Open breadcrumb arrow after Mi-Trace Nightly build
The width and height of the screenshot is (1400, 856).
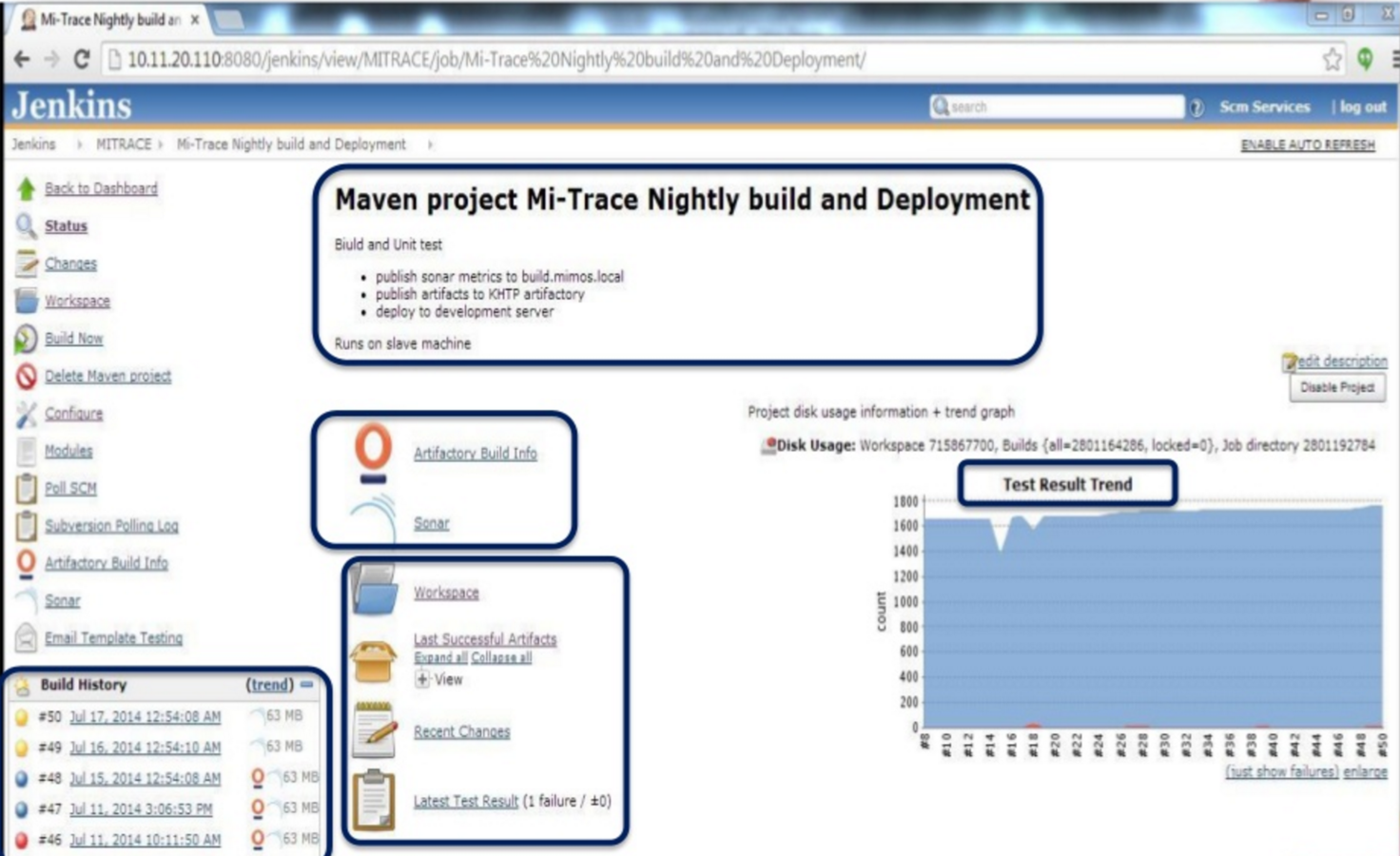[430, 145]
